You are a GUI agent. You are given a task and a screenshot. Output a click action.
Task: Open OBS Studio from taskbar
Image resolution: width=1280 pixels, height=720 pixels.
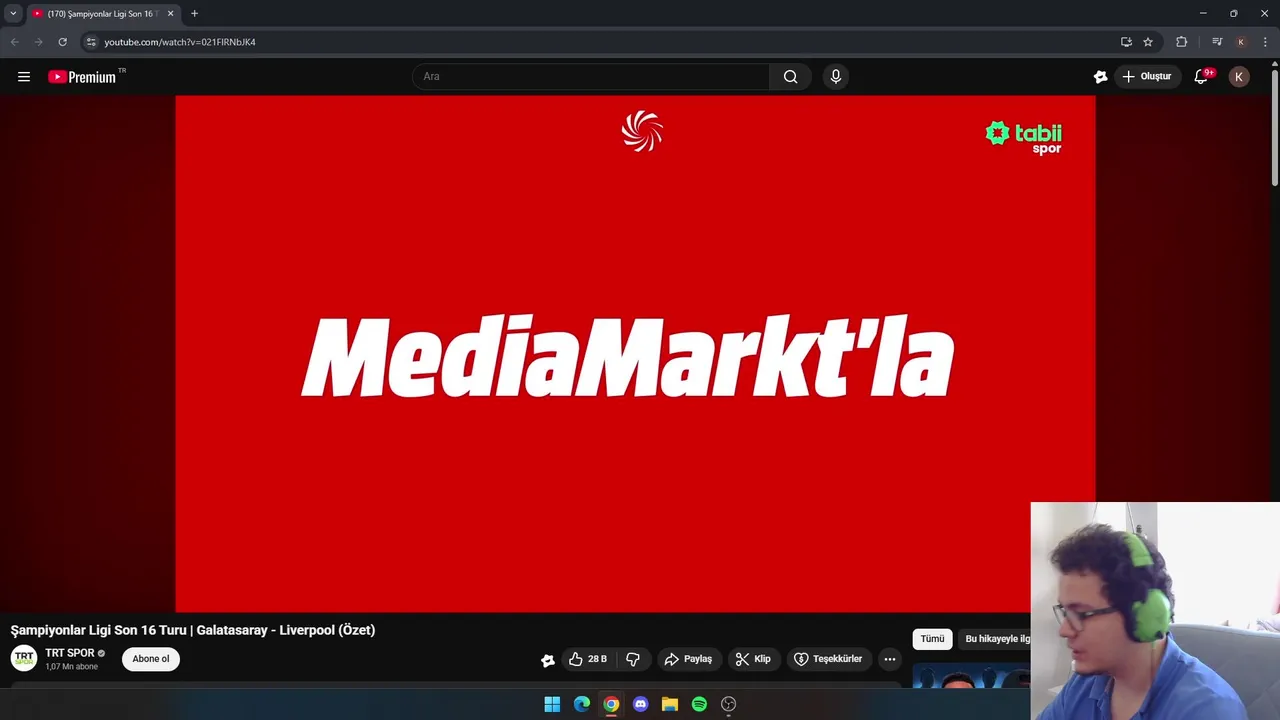(x=729, y=704)
